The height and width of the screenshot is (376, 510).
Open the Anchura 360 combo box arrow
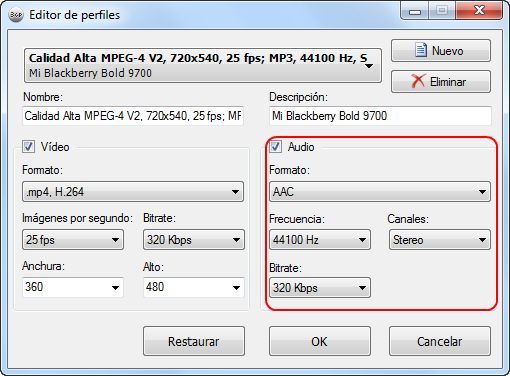115,288
